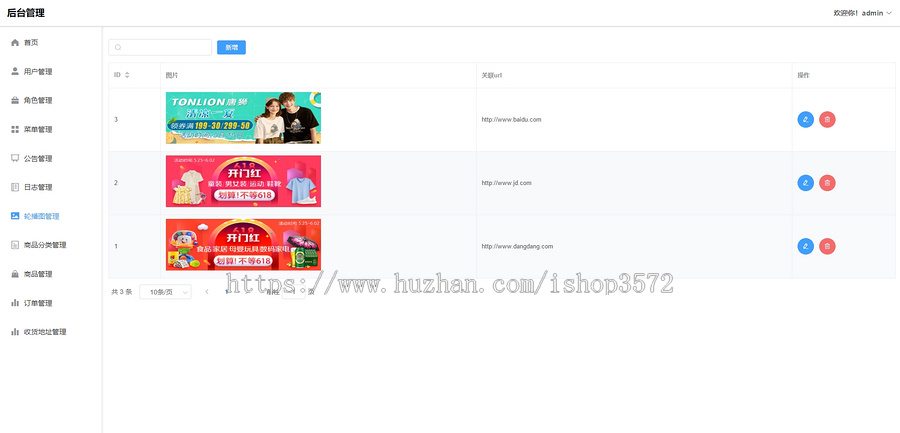Delete the baidu.com carousel row
This screenshot has height=433, width=900.
(827, 119)
